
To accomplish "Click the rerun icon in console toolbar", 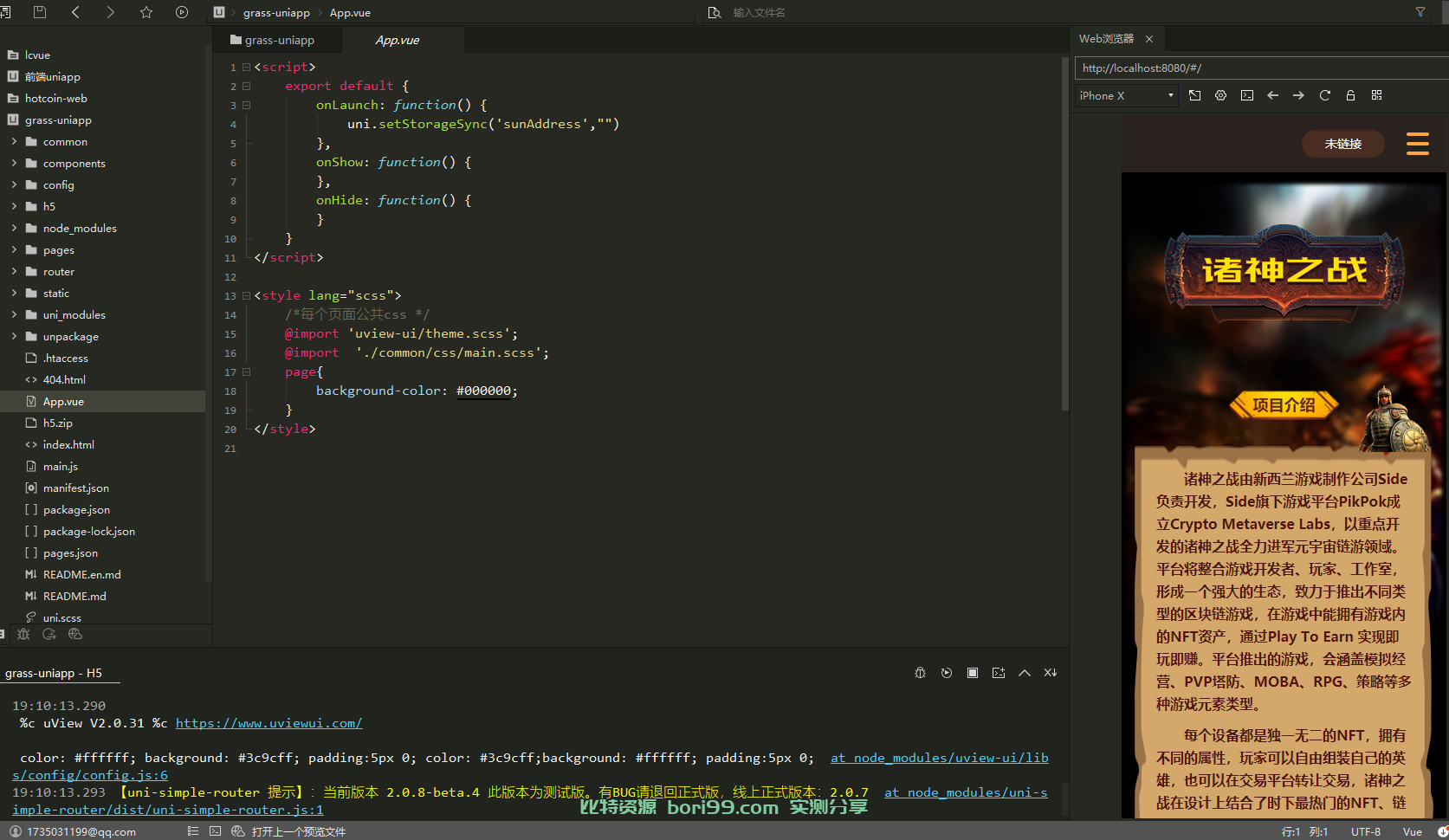I will tap(946, 673).
